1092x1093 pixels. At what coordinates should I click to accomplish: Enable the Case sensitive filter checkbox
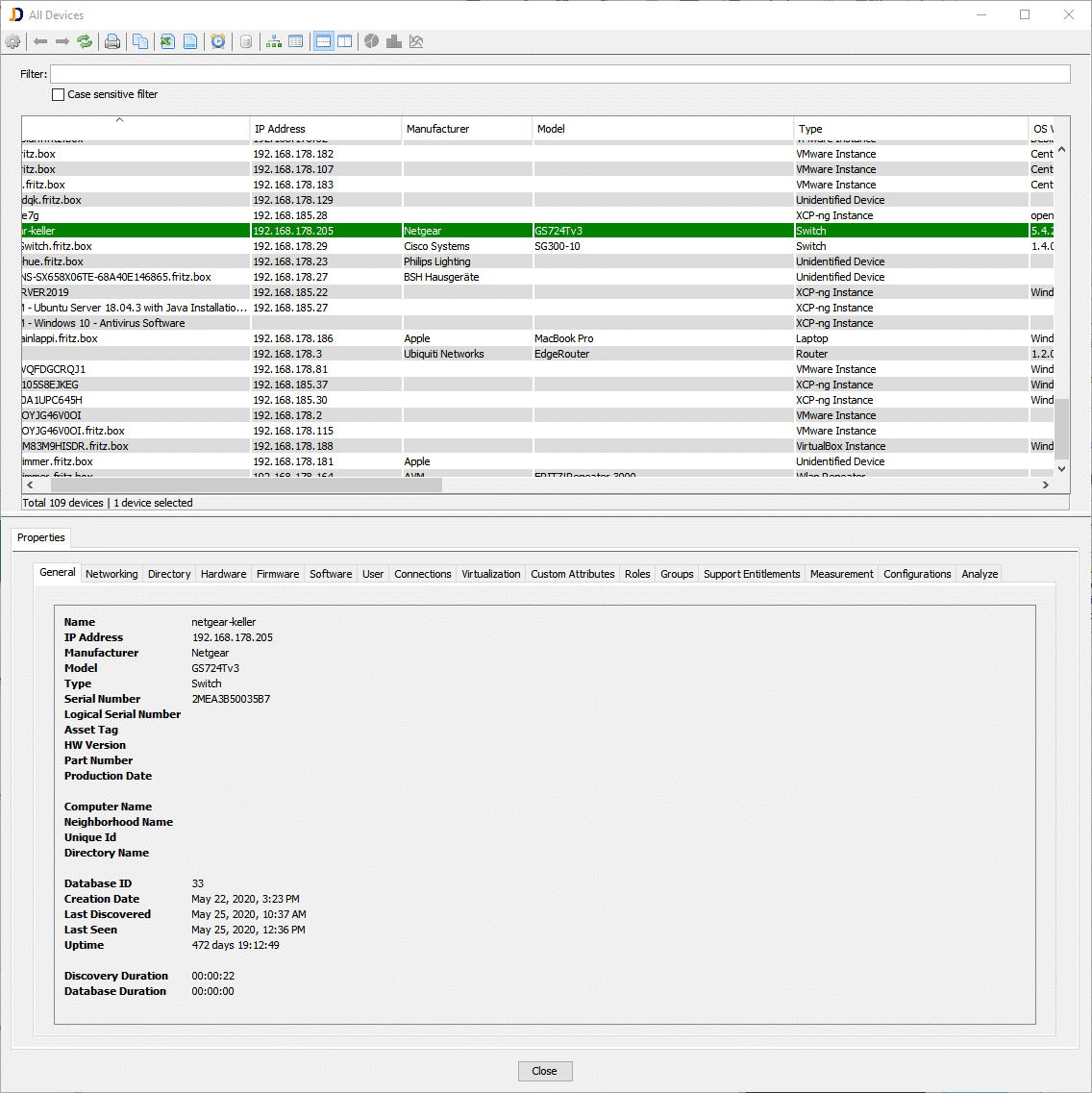click(x=58, y=94)
